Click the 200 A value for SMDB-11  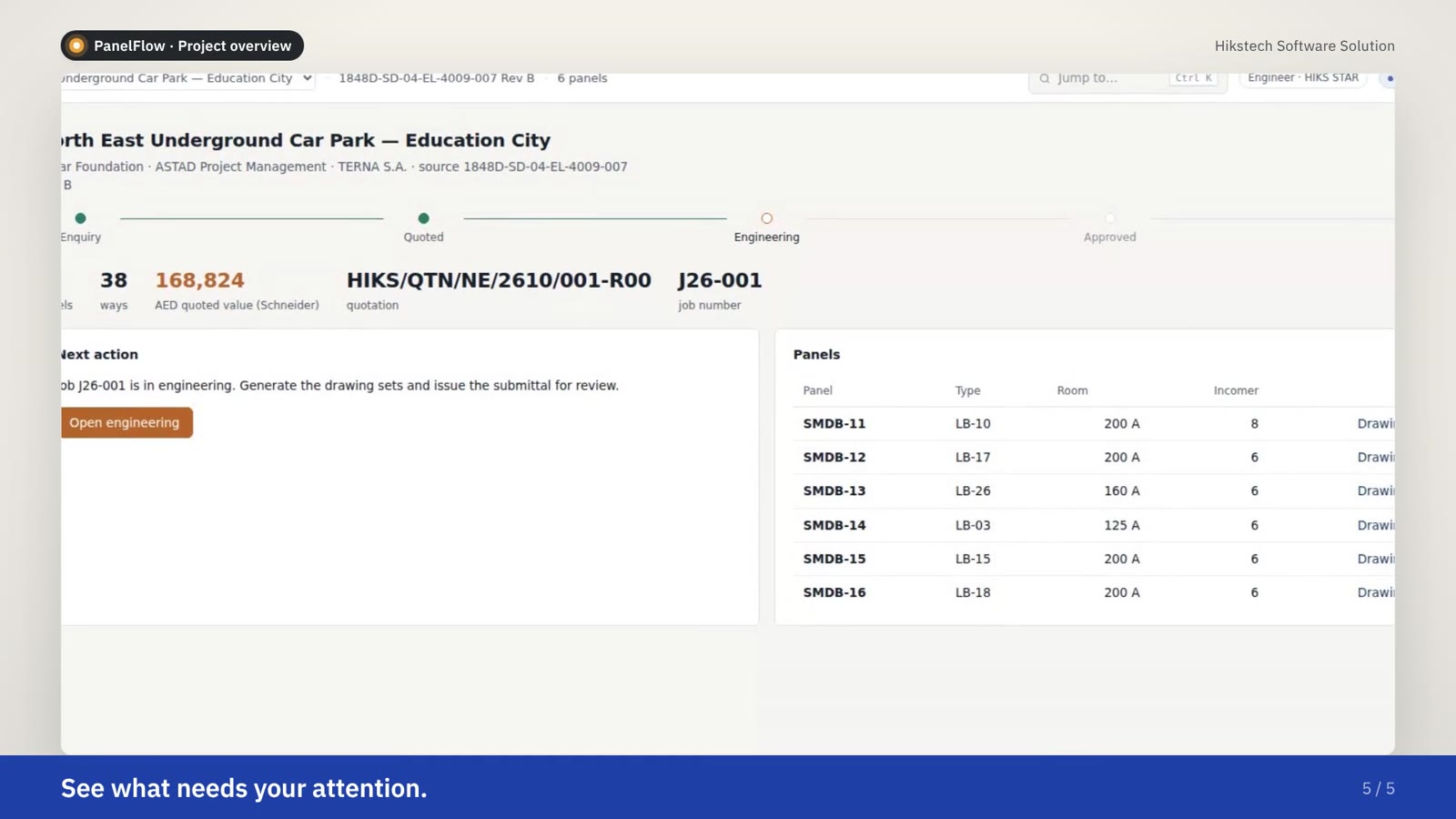[x=1122, y=423]
